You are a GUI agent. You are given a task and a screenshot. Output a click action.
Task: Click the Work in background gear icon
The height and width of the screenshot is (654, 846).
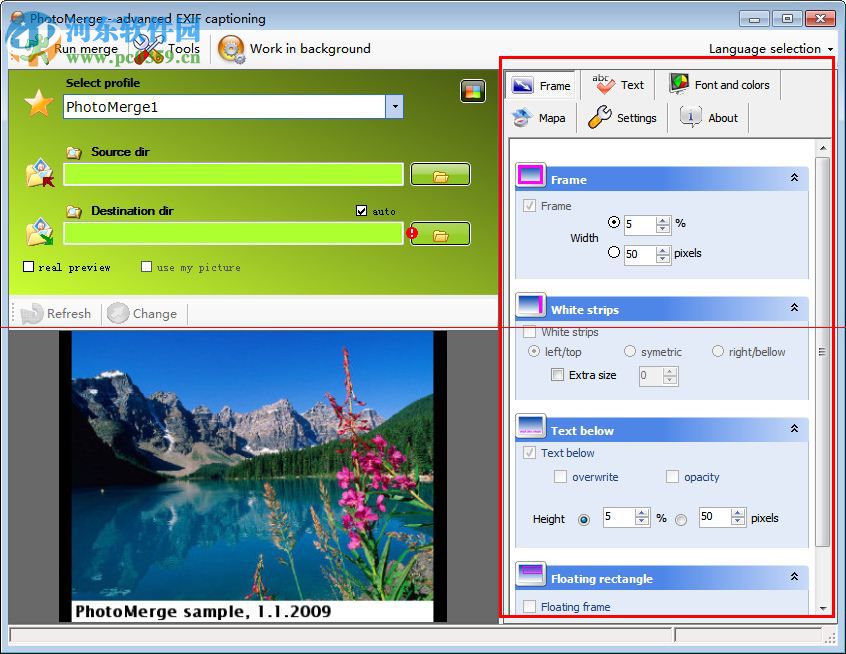point(231,49)
